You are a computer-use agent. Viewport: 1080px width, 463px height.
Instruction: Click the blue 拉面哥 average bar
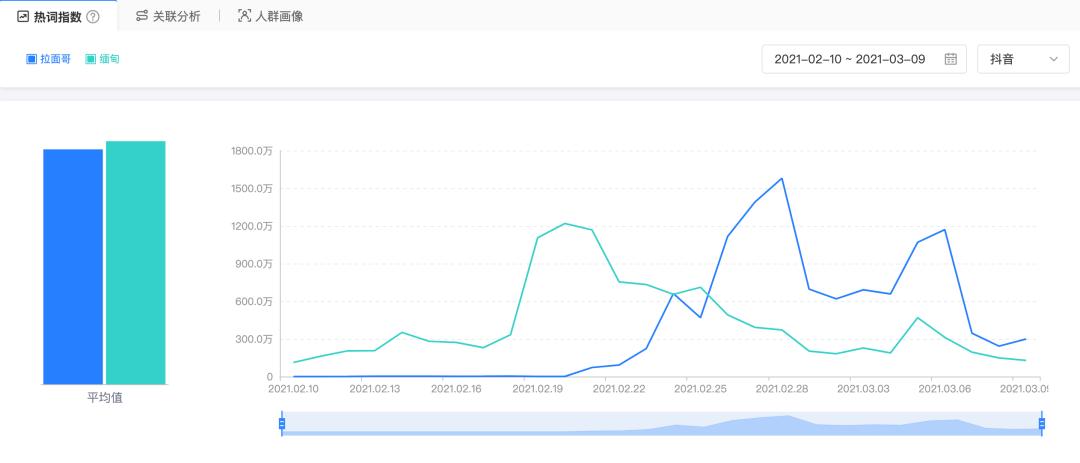[x=73, y=267]
